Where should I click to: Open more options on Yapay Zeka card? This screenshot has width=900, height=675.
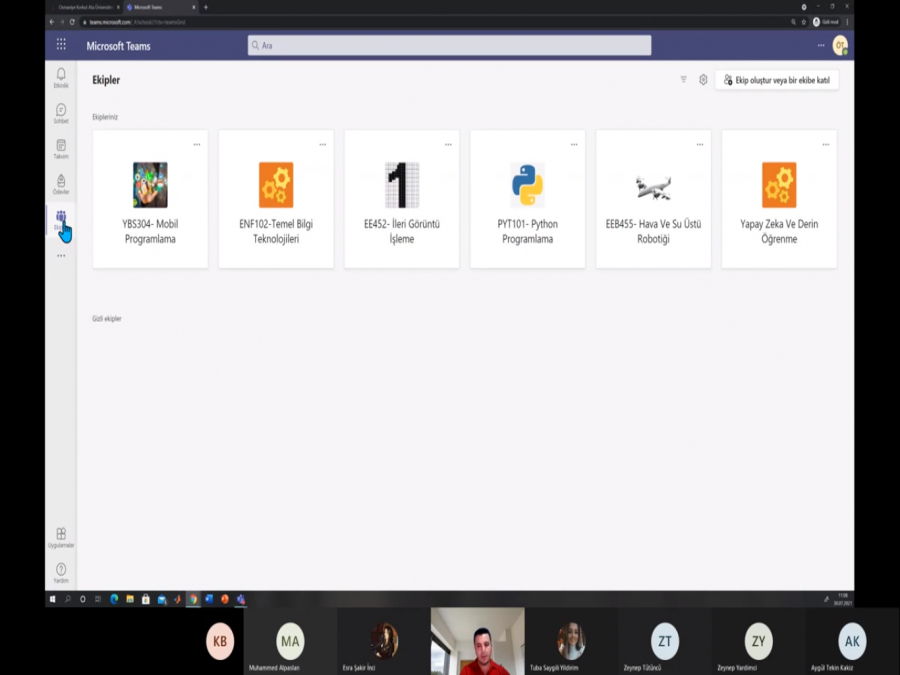[x=825, y=145]
